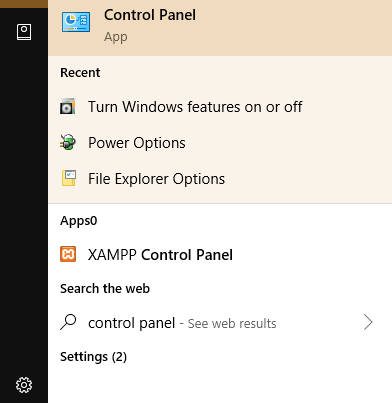Click the notebook icon in sidebar

click(24, 32)
